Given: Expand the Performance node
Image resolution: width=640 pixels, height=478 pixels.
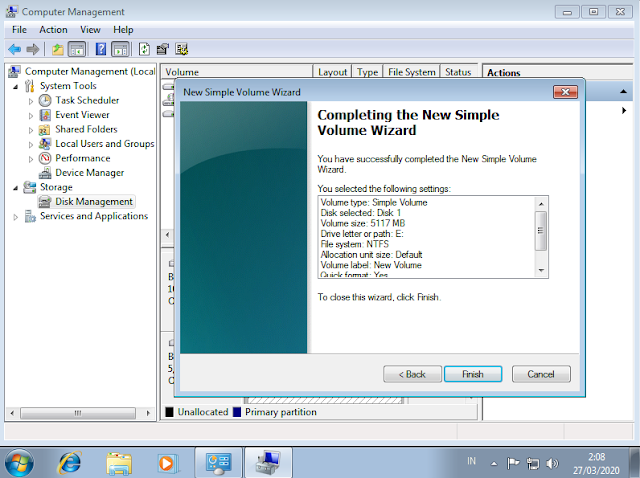Looking at the screenshot, I should (31, 159).
